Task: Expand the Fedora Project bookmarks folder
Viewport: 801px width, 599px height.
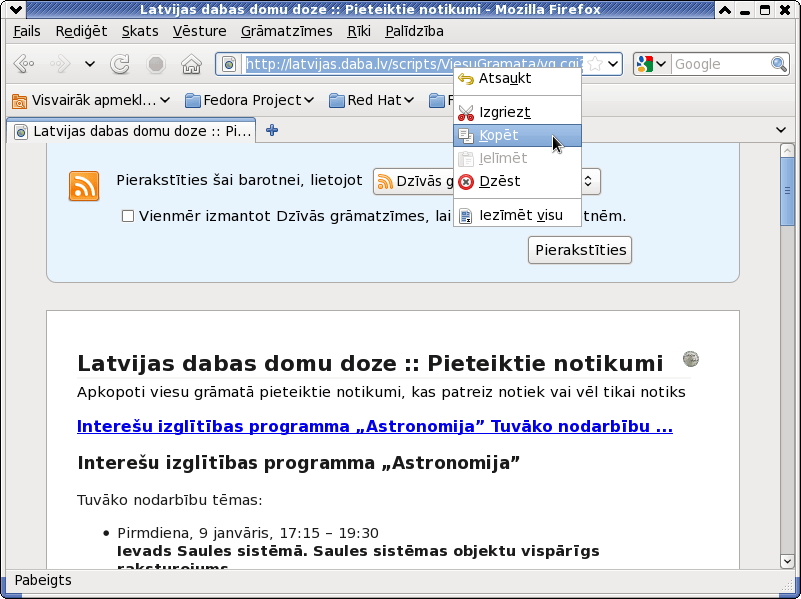Action: click(x=249, y=100)
